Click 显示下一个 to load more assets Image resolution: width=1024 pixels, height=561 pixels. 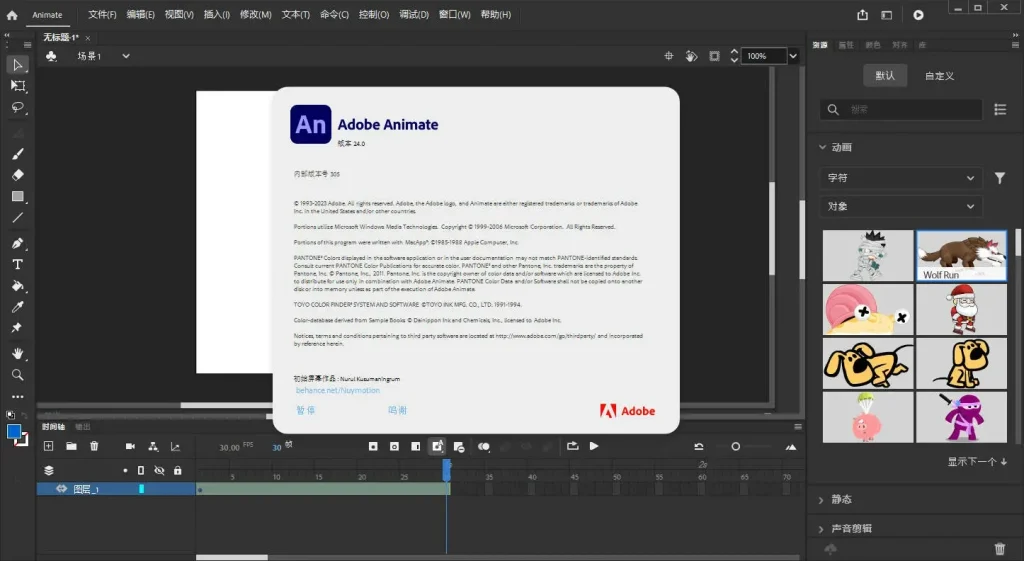(977, 461)
